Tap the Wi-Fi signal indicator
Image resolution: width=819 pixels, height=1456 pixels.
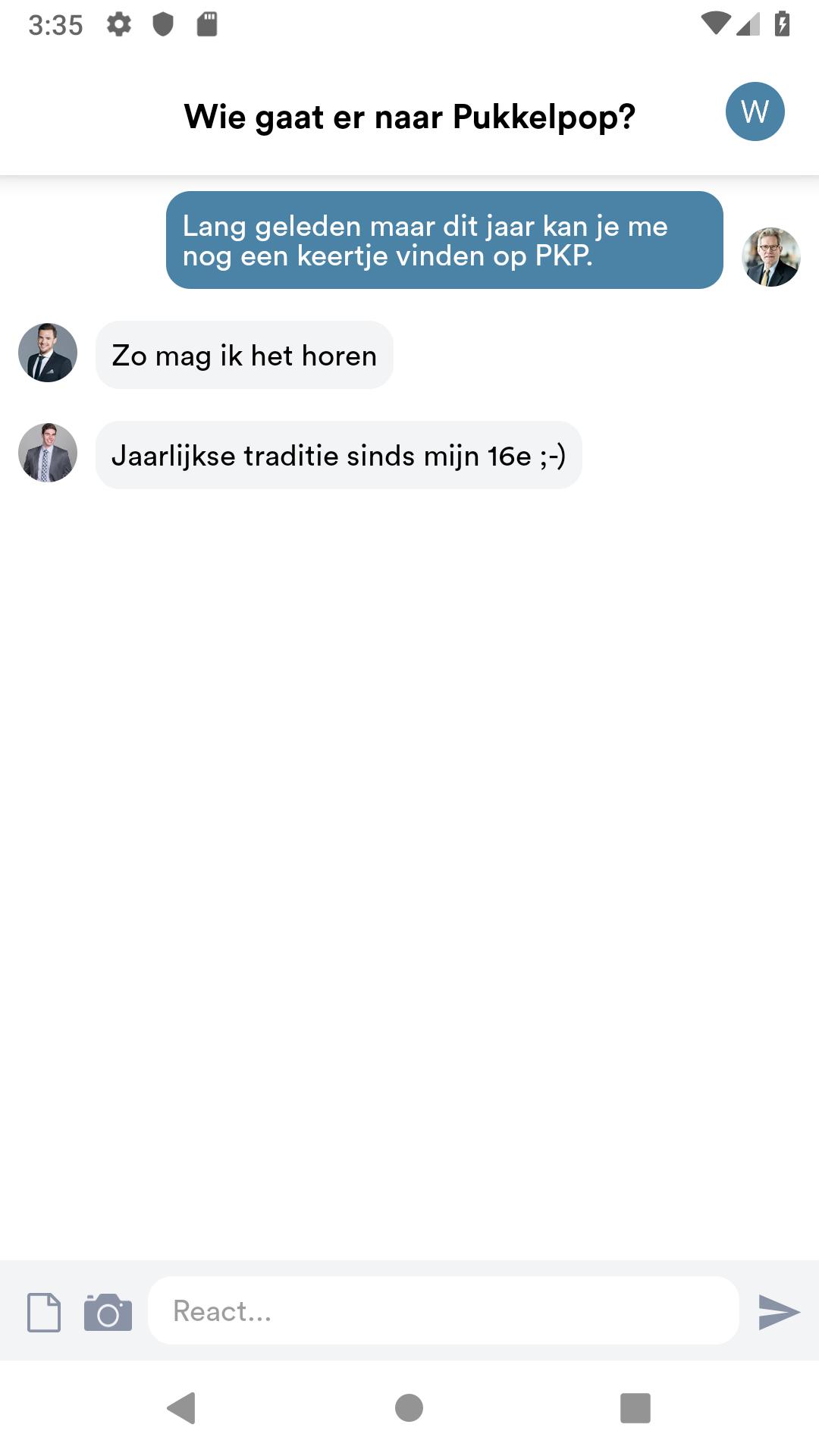click(x=716, y=24)
